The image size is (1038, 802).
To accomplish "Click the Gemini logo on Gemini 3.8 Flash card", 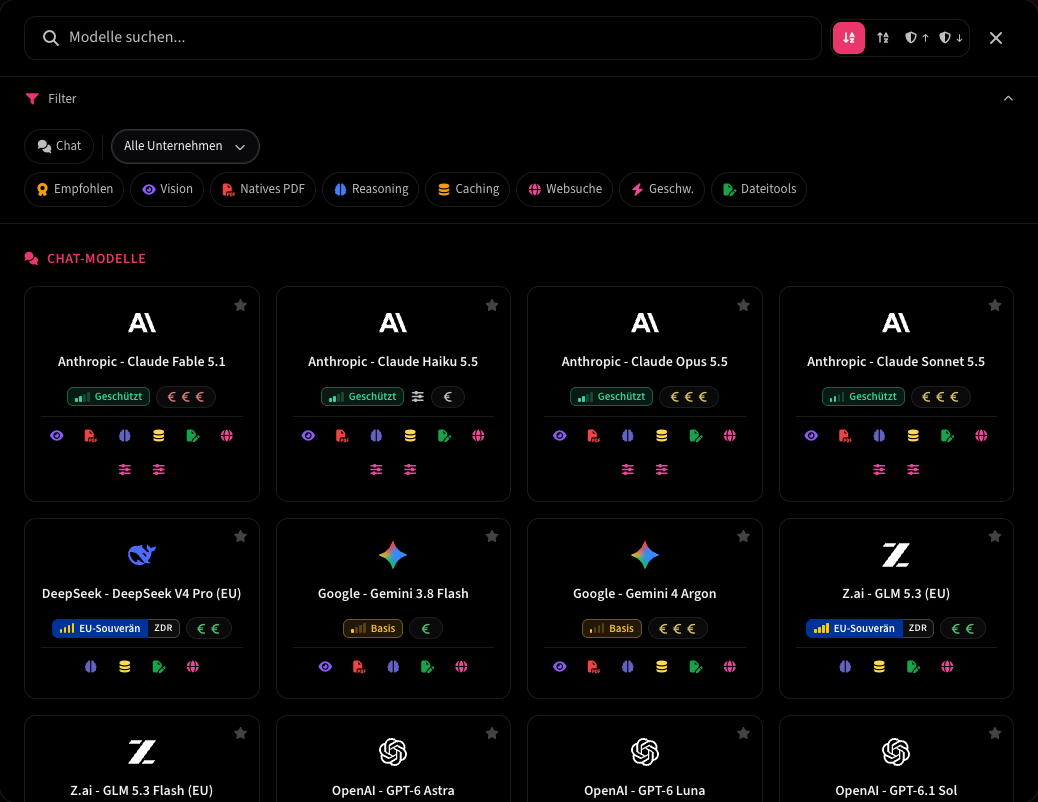I will (x=393, y=555).
